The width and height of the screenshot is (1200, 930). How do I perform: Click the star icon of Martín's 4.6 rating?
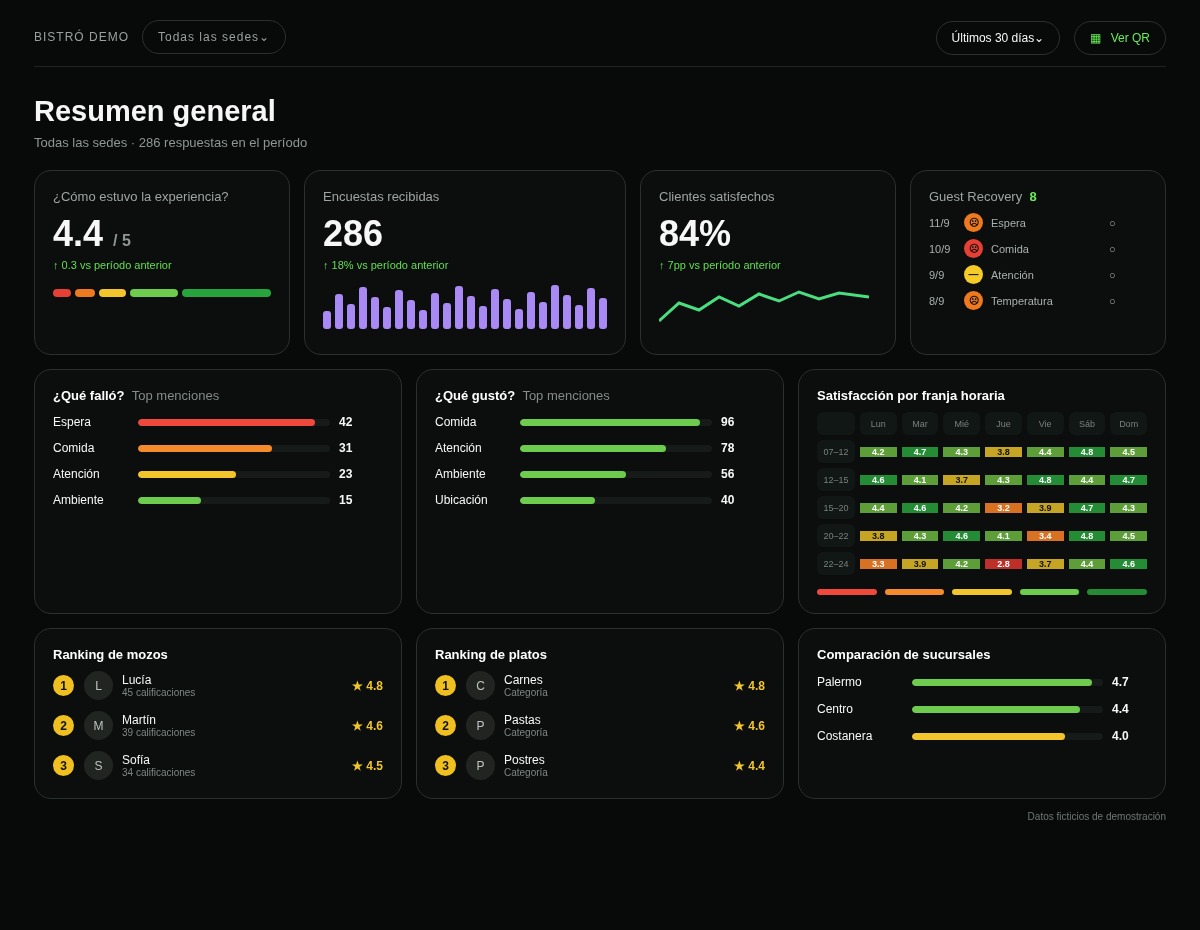coord(357,726)
